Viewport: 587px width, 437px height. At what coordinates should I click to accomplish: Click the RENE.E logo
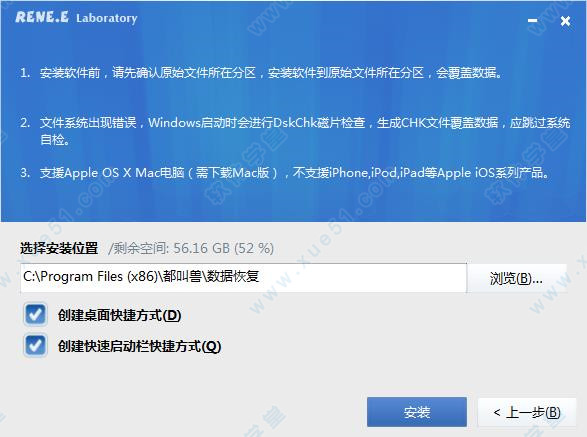[x=42, y=17]
